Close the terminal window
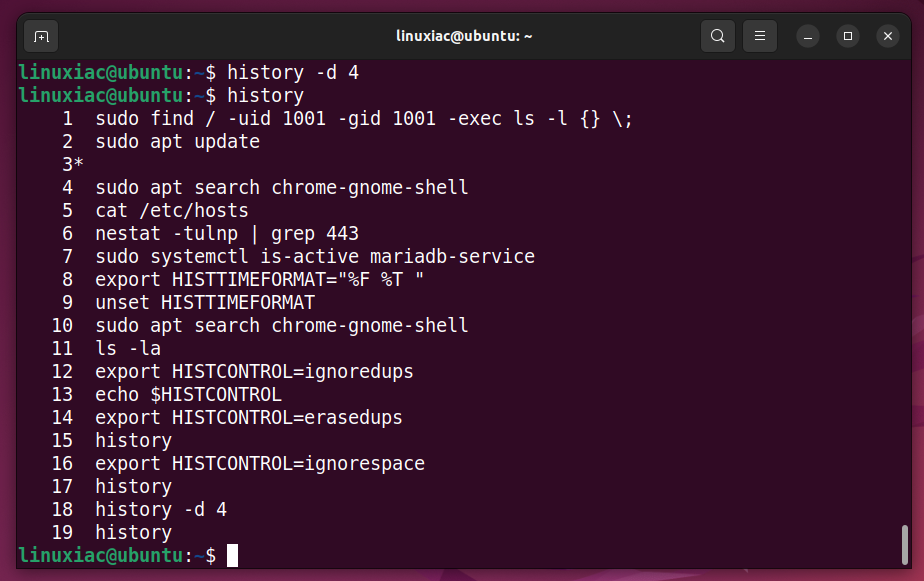The height and width of the screenshot is (581, 924). [888, 37]
